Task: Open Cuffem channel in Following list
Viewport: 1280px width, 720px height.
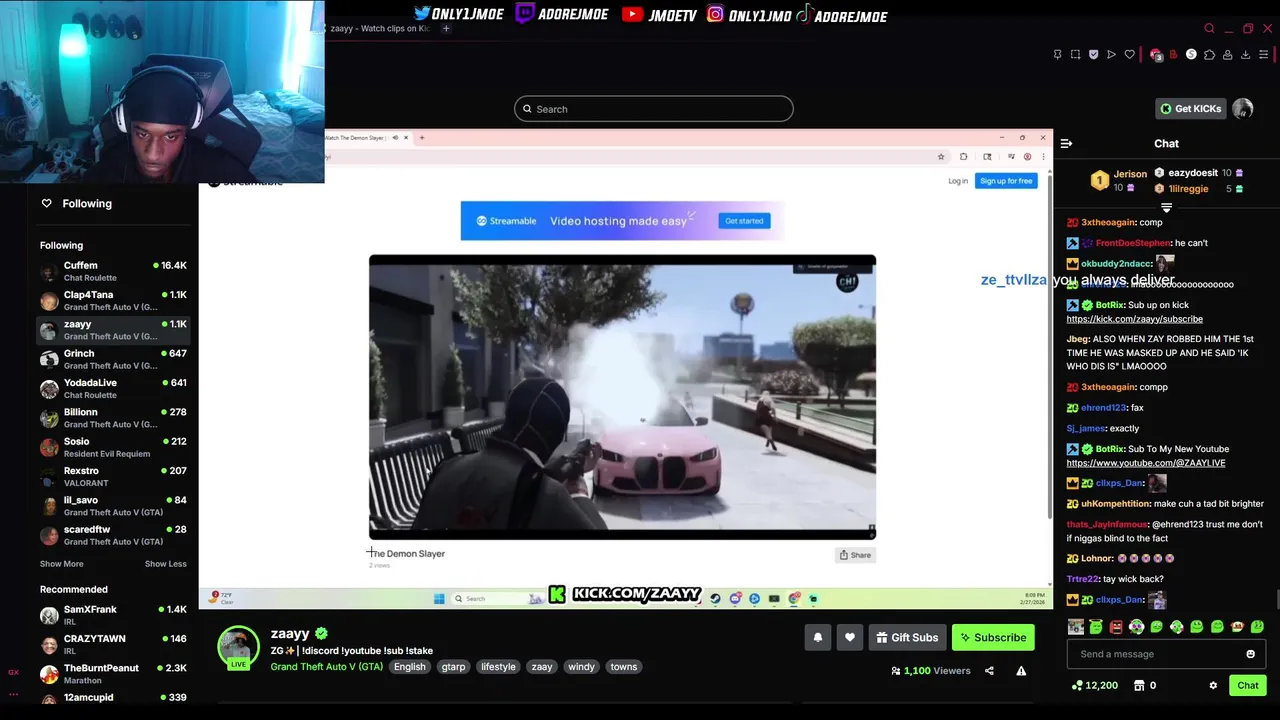Action: click(x=113, y=271)
